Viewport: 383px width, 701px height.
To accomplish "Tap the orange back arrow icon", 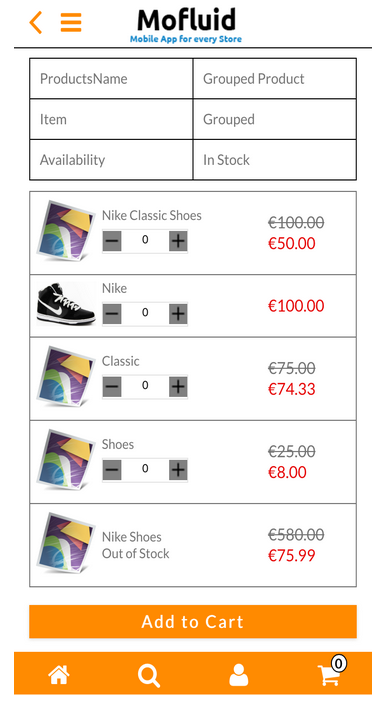I will (x=36, y=22).
